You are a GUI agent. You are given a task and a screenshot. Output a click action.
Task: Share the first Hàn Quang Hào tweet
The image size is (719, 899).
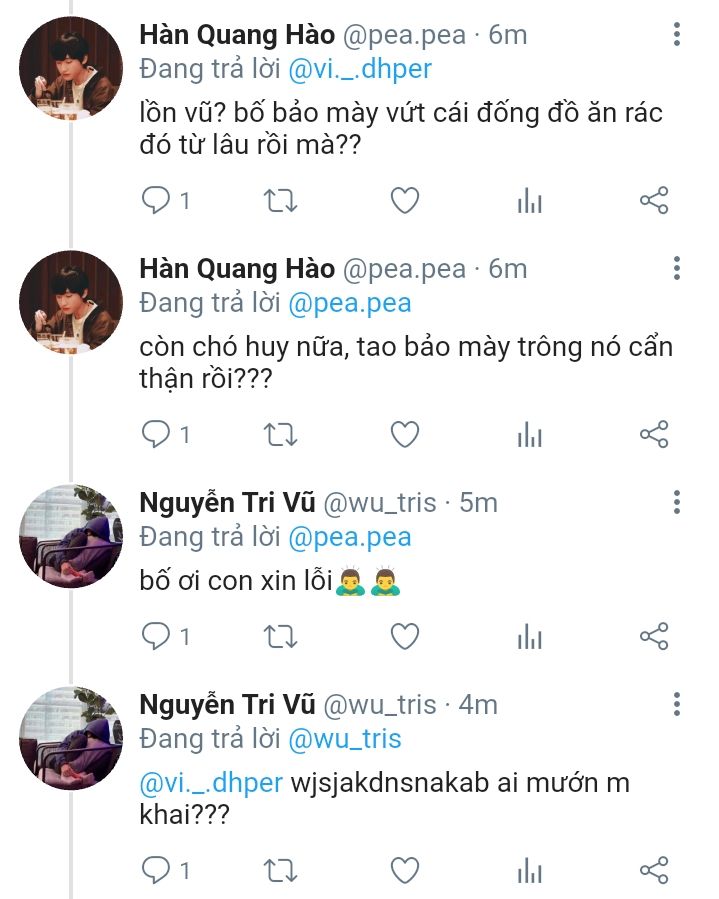(653, 201)
